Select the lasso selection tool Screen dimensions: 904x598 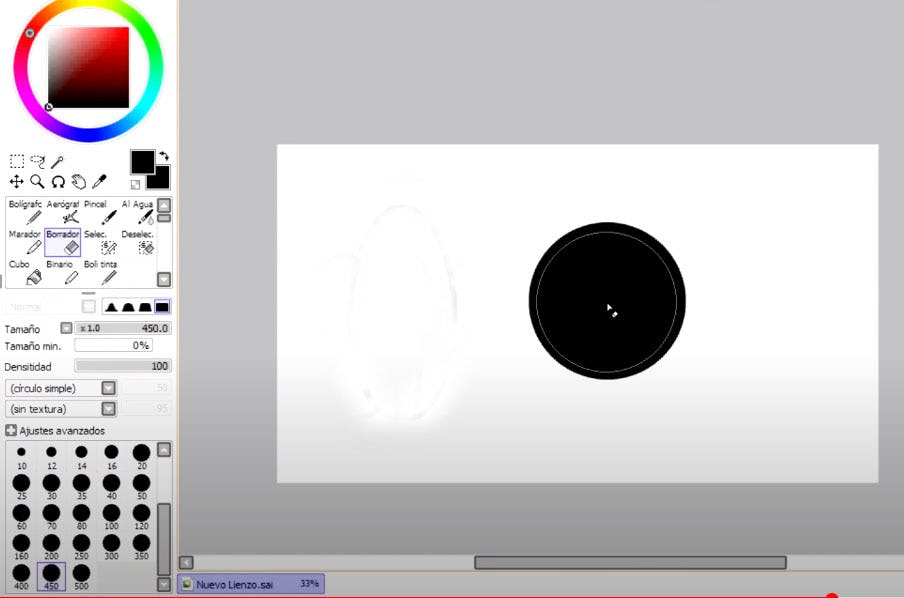click(x=37, y=161)
